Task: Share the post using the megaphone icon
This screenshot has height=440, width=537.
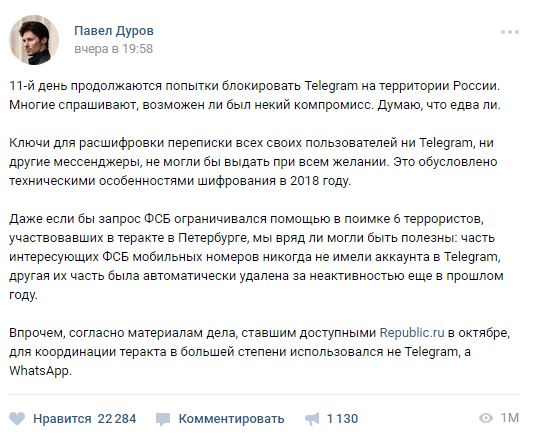Action: click(x=312, y=418)
